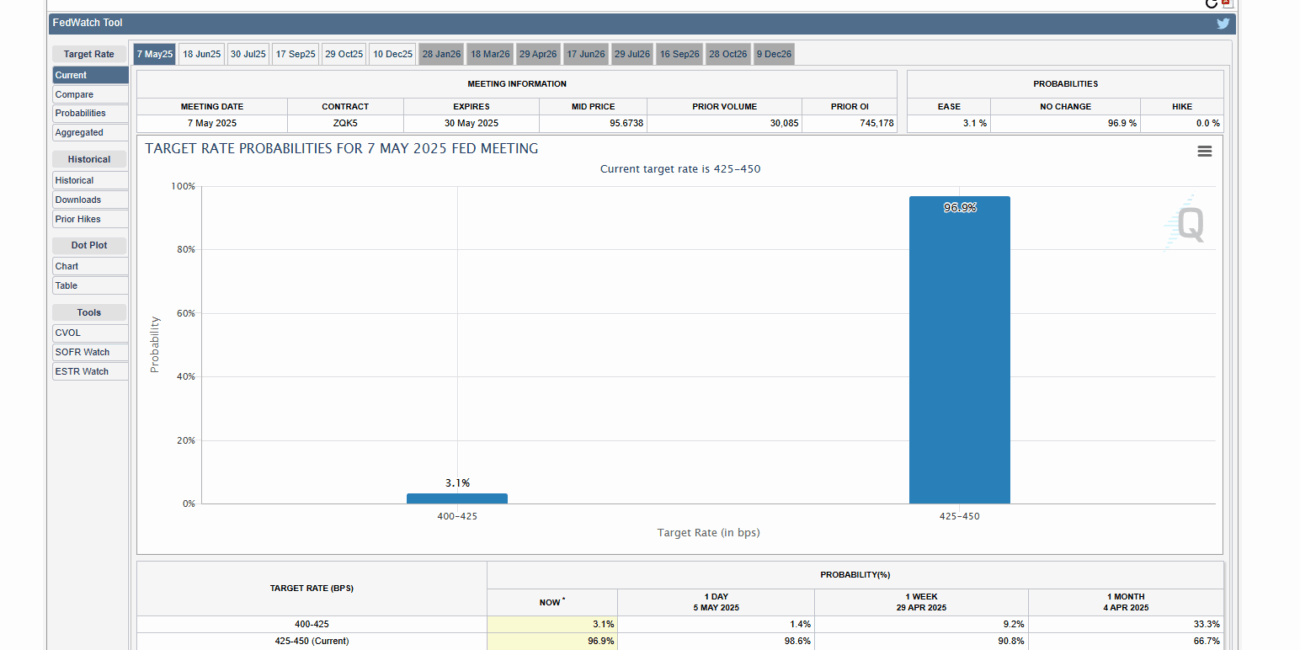This screenshot has height=650, width=1300.
Task: Click the 66.7% one-month probability cell
Action: [x=1126, y=641]
